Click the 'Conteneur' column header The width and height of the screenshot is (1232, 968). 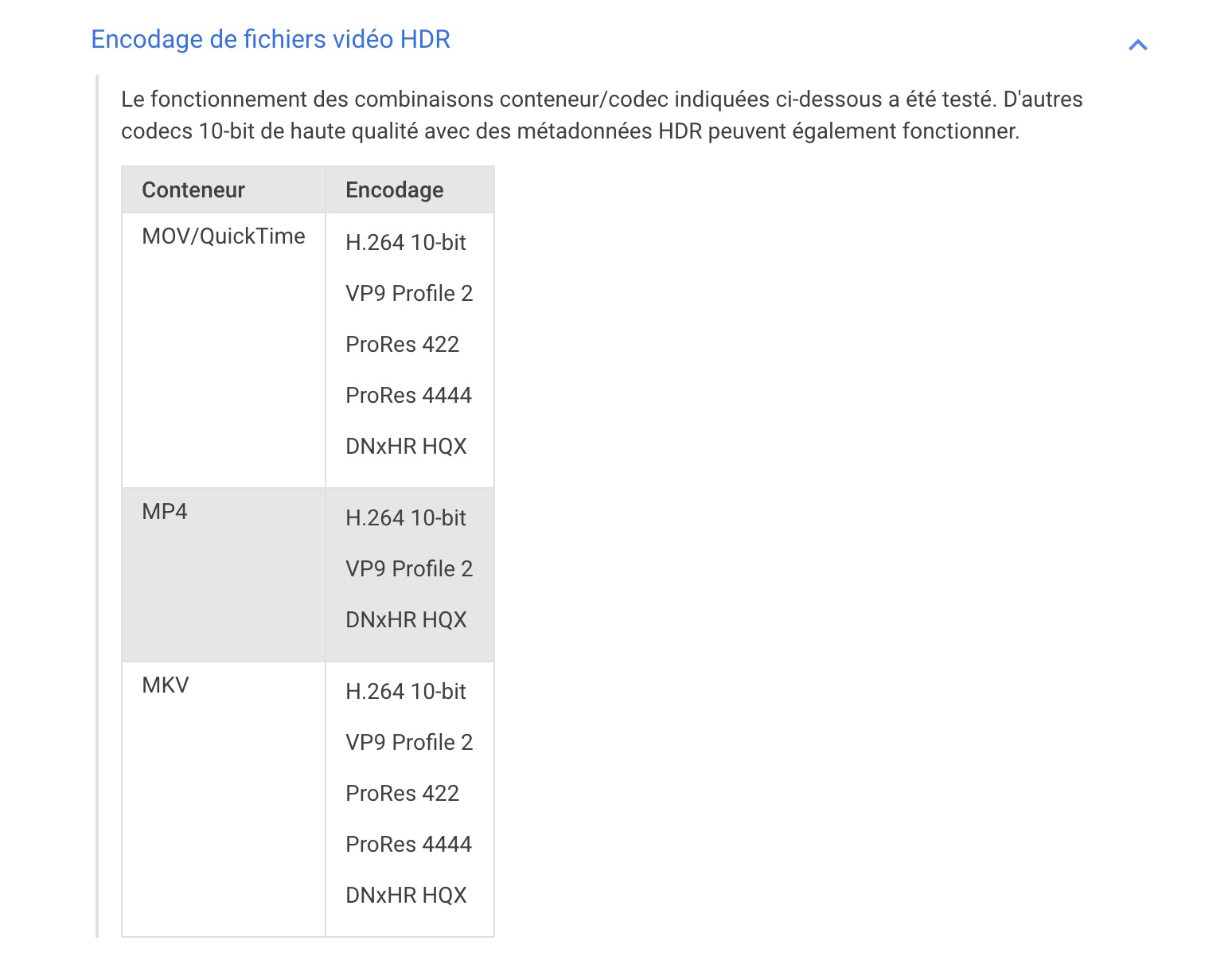tap(193, 190)
